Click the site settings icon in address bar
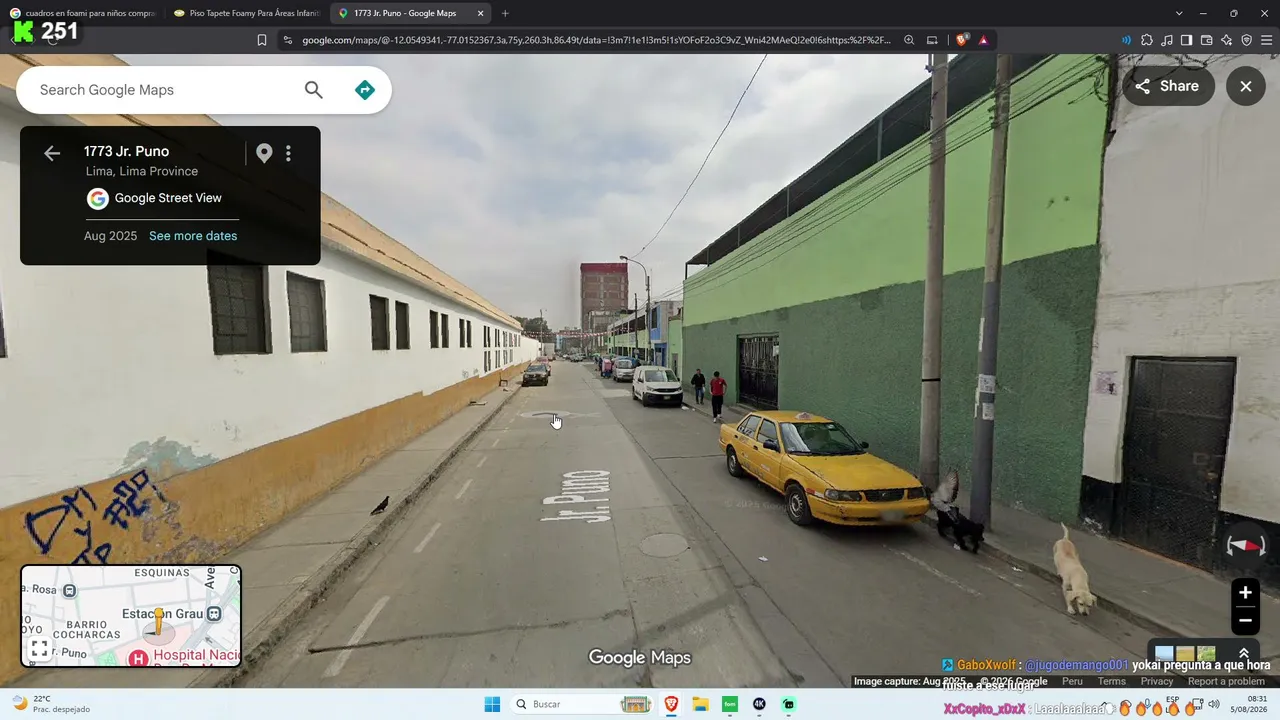The width and height of the screenshot is (1280, 720). [288, 40]
